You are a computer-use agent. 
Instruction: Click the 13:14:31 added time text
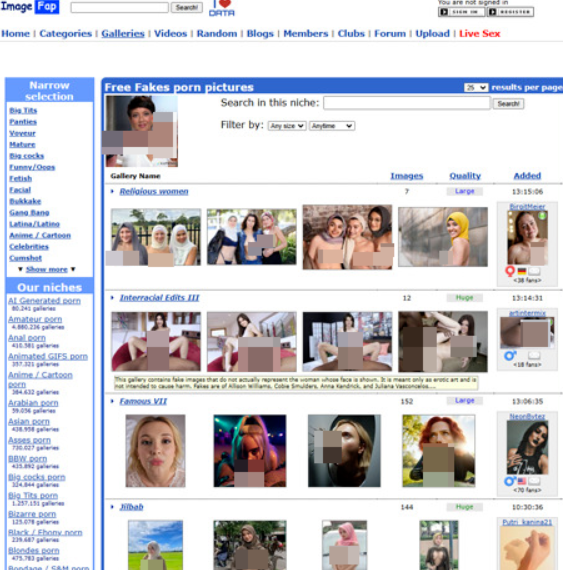click(527, 298)
